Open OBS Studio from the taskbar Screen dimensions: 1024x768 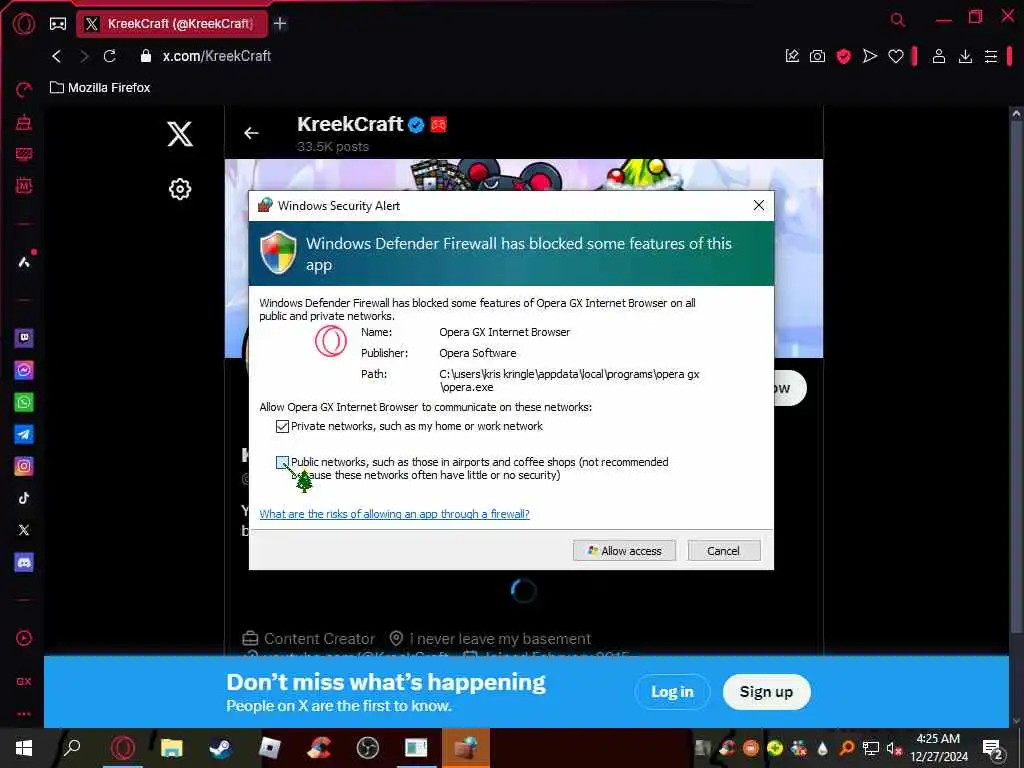368,748
